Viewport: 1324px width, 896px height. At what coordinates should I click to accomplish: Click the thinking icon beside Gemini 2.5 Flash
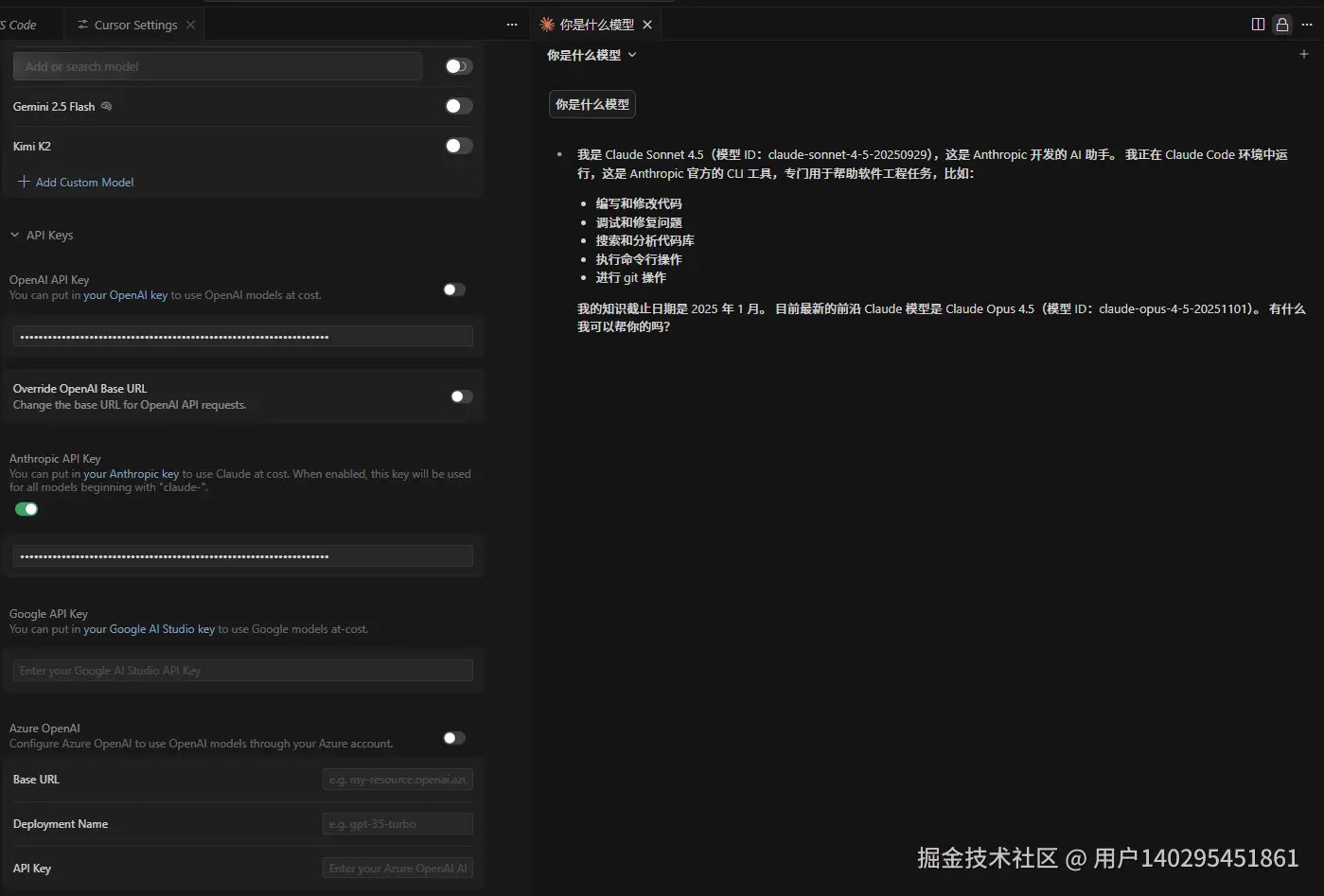[106, 106]
